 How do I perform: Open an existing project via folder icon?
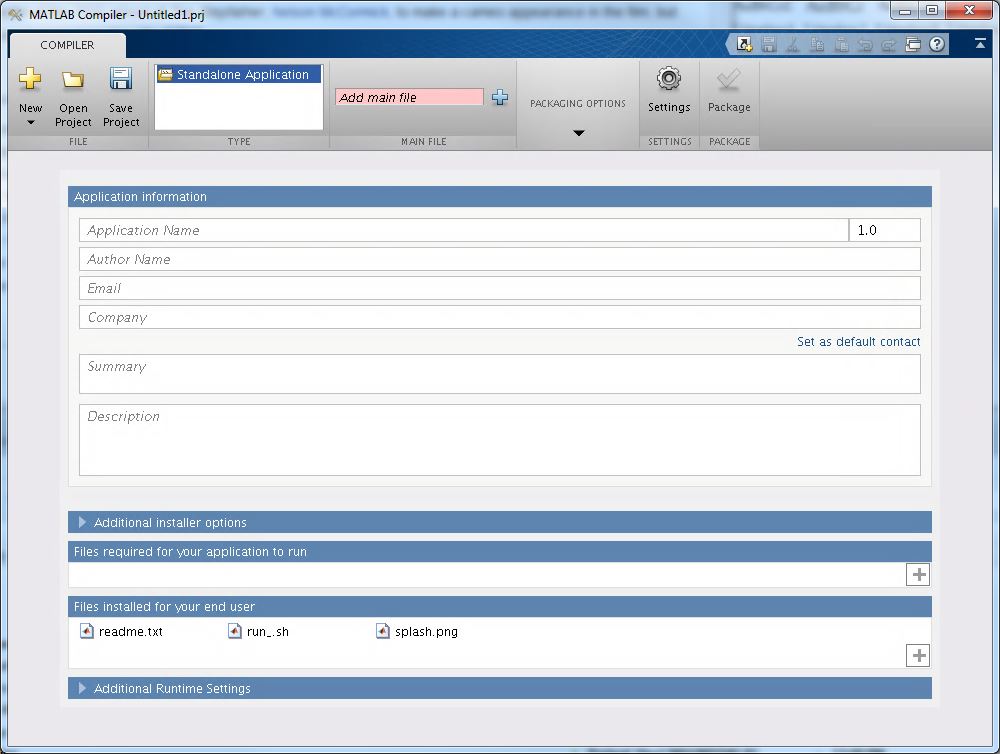73,80
